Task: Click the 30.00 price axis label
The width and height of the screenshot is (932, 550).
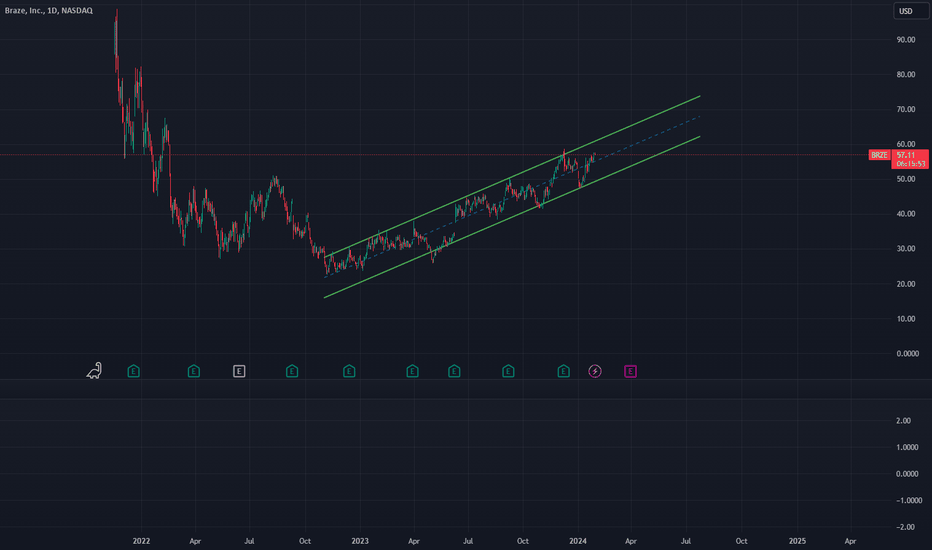Action: point(906,249)
